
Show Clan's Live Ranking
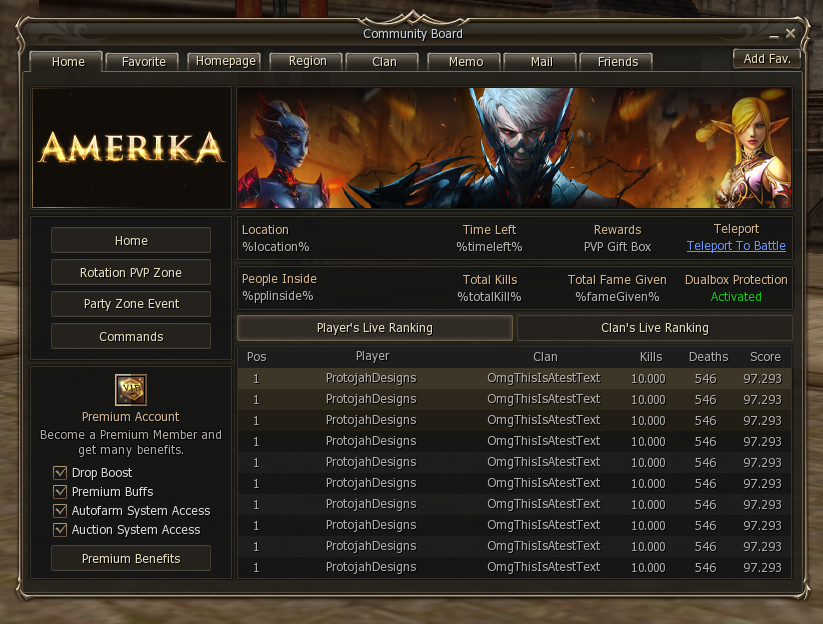[x=655, y=328]
